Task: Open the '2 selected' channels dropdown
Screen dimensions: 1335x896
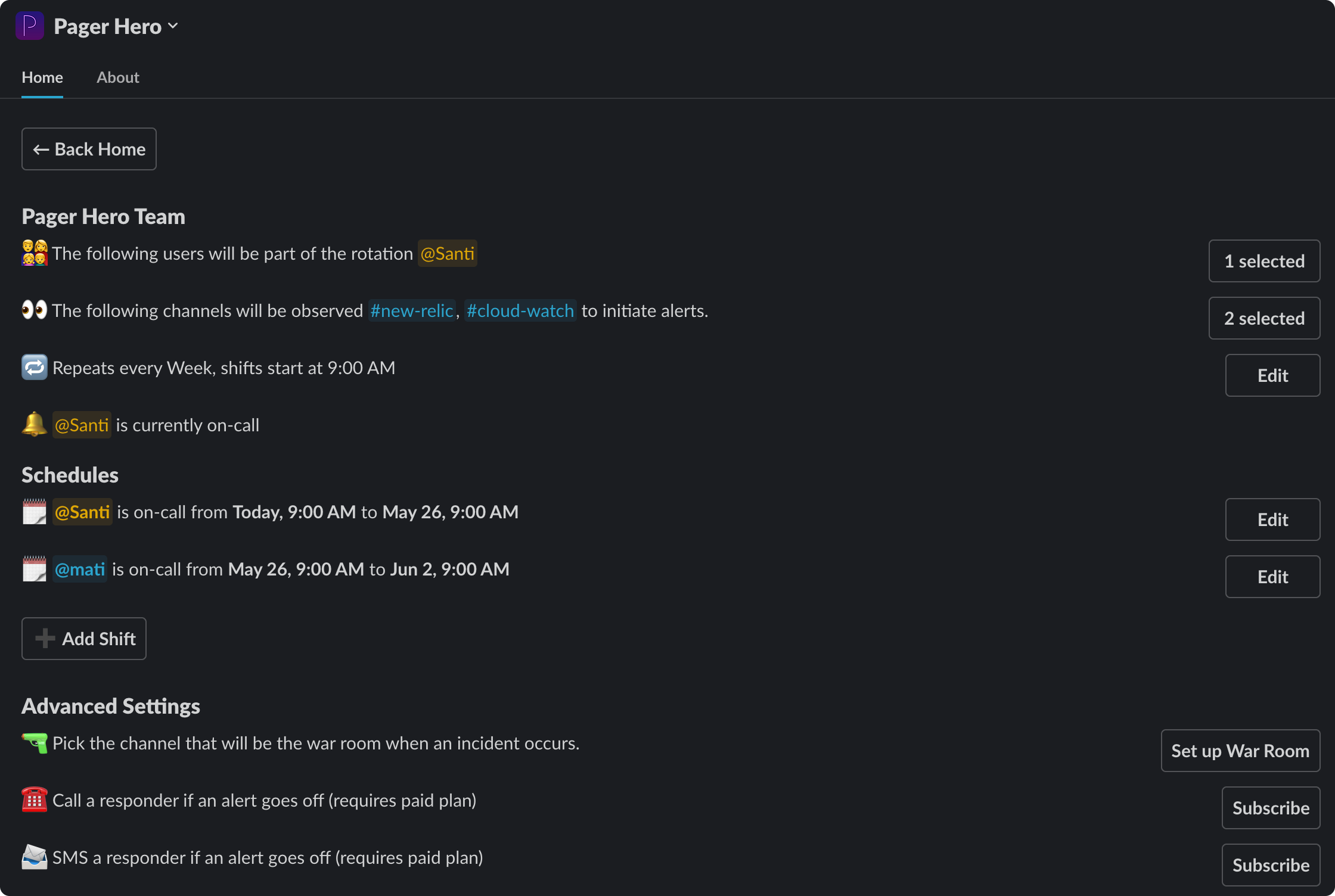Action: point(1264,318)
